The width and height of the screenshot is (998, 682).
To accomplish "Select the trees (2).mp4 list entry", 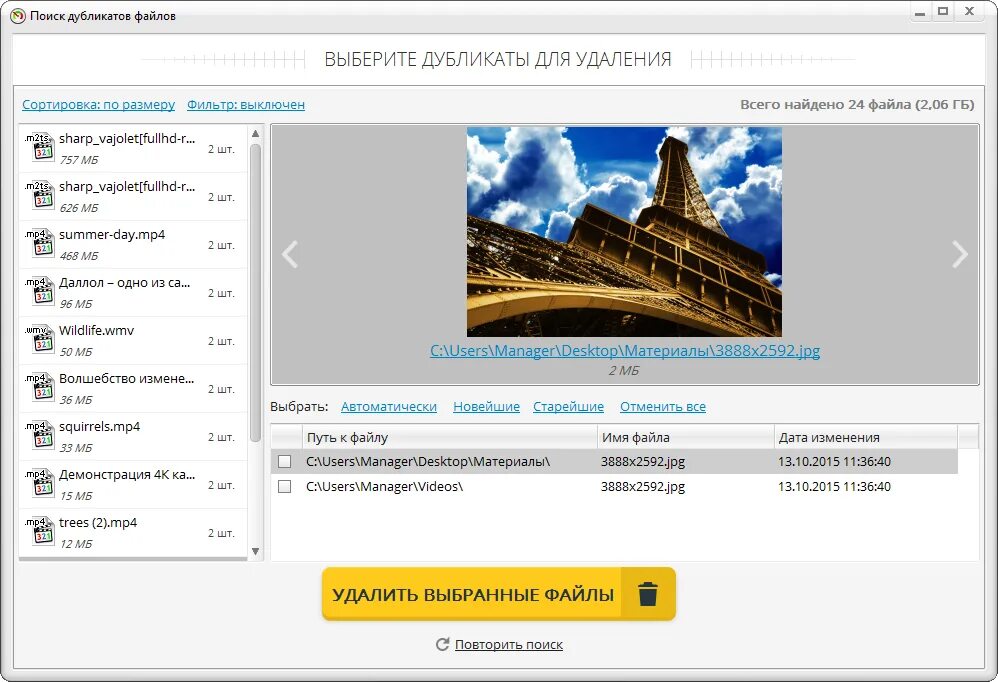I will tap(133, 533).
